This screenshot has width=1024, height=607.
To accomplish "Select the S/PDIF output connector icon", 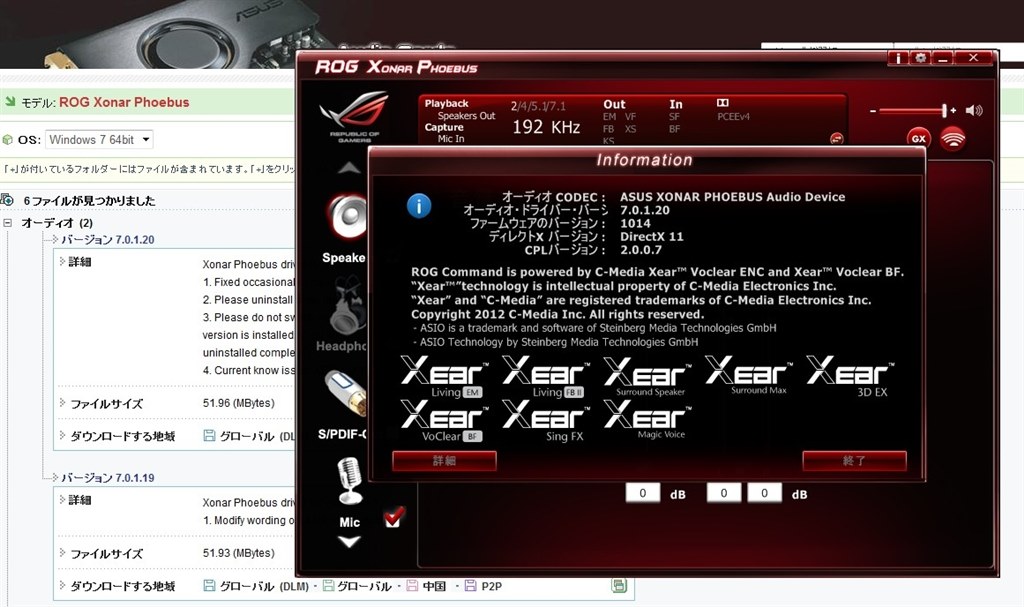I will coord(346,394).
